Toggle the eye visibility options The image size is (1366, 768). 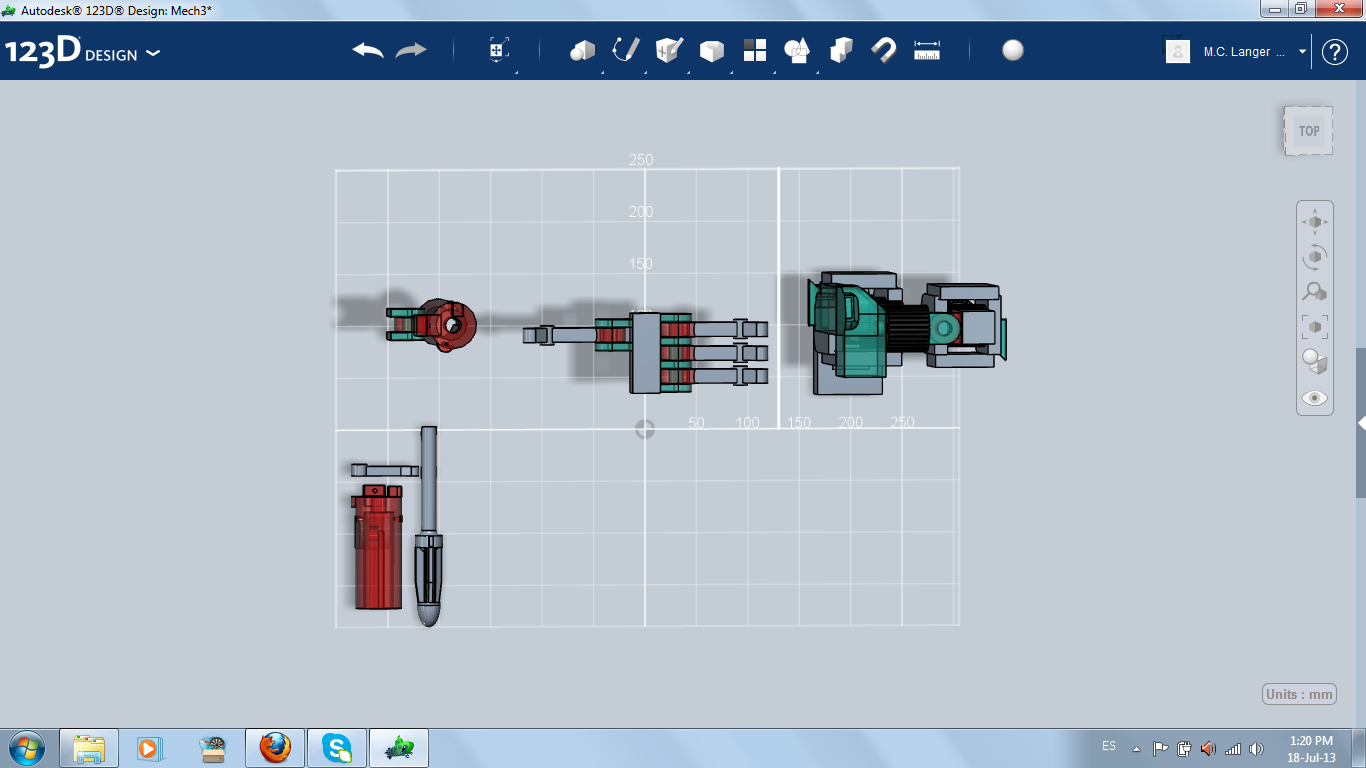1315,398
